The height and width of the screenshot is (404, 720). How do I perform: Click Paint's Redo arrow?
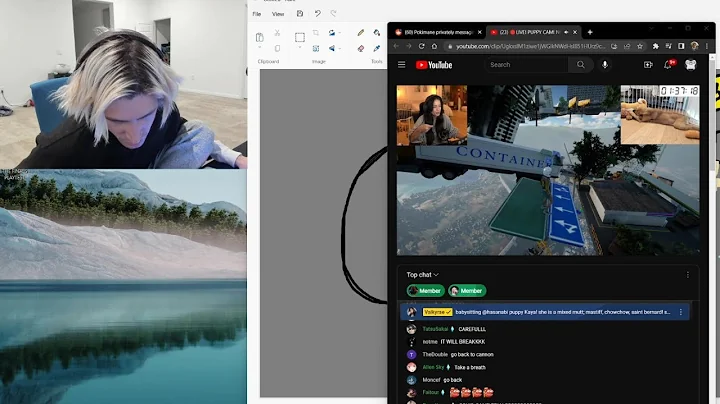[333, 14]
